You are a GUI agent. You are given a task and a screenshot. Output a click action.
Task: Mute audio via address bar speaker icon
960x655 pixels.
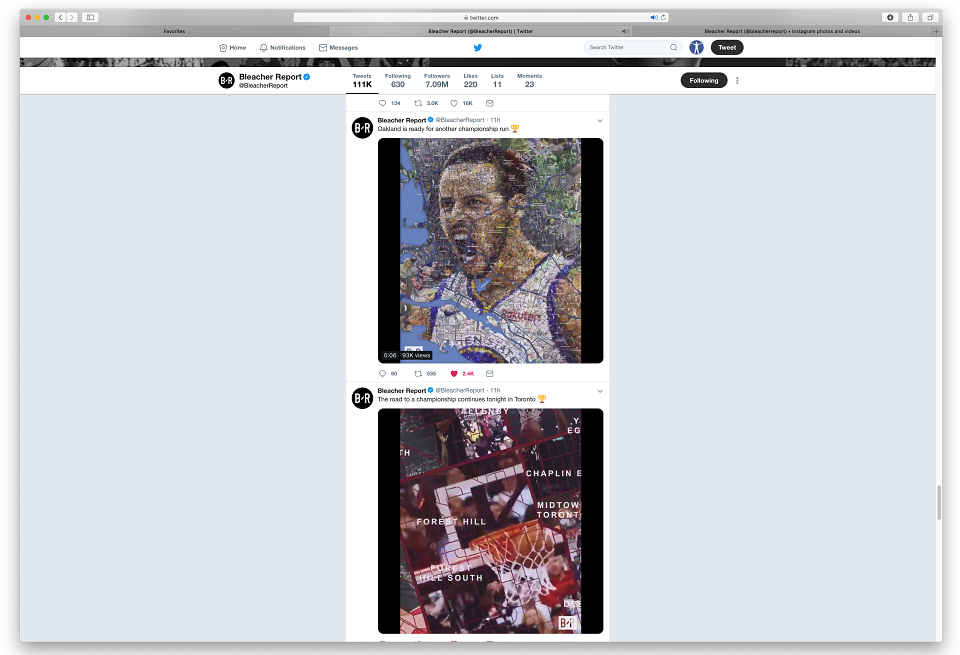tap(653, 18)
